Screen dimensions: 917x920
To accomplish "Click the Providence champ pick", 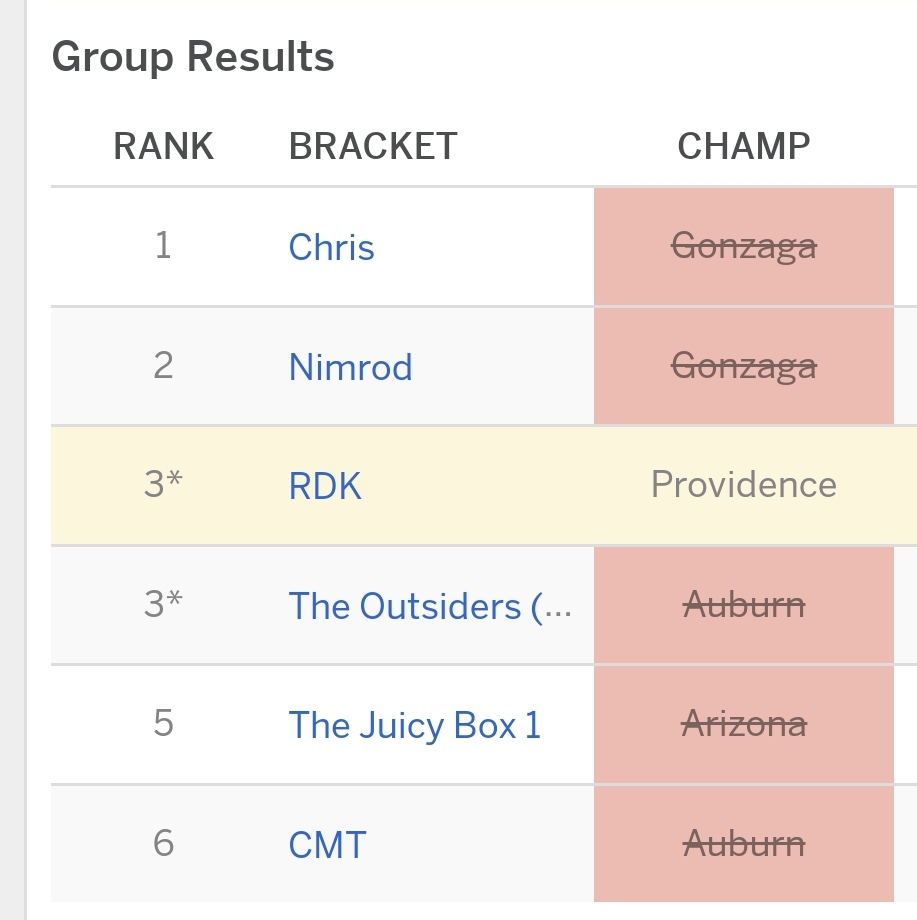I will pos(743,485).
